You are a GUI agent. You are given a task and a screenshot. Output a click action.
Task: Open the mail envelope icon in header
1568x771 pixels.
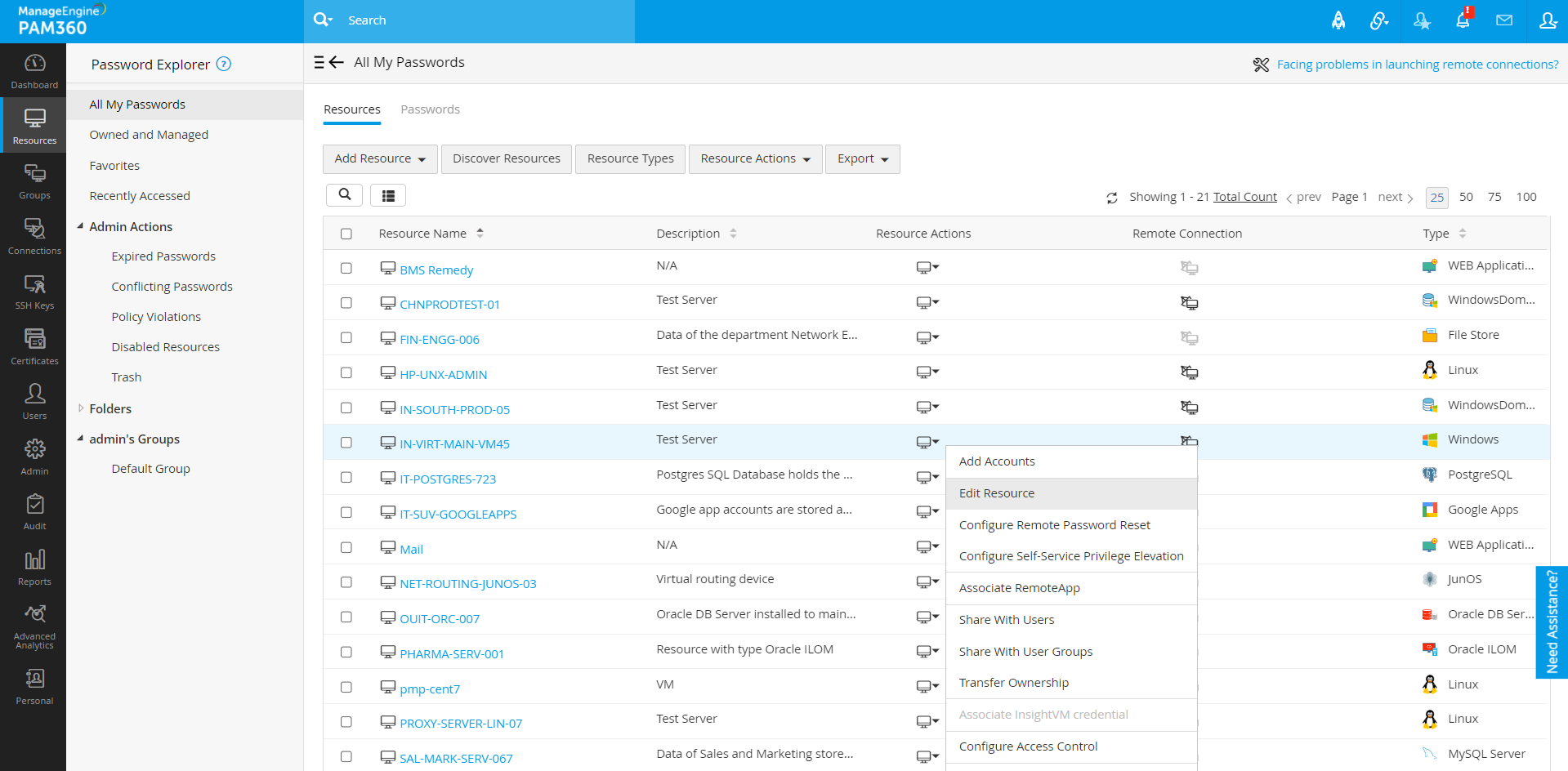1504,20
